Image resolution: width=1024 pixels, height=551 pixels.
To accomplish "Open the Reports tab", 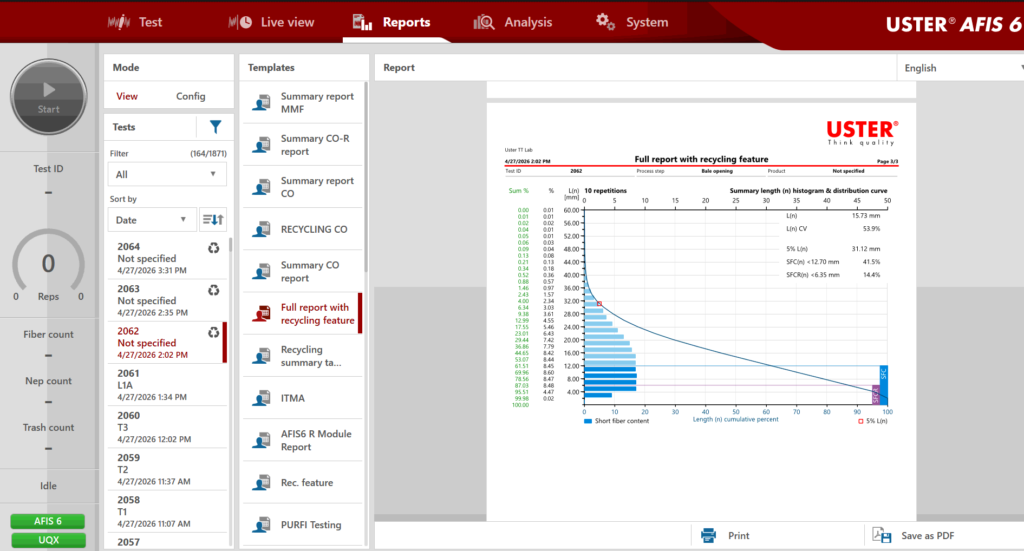I will (391, 22).
